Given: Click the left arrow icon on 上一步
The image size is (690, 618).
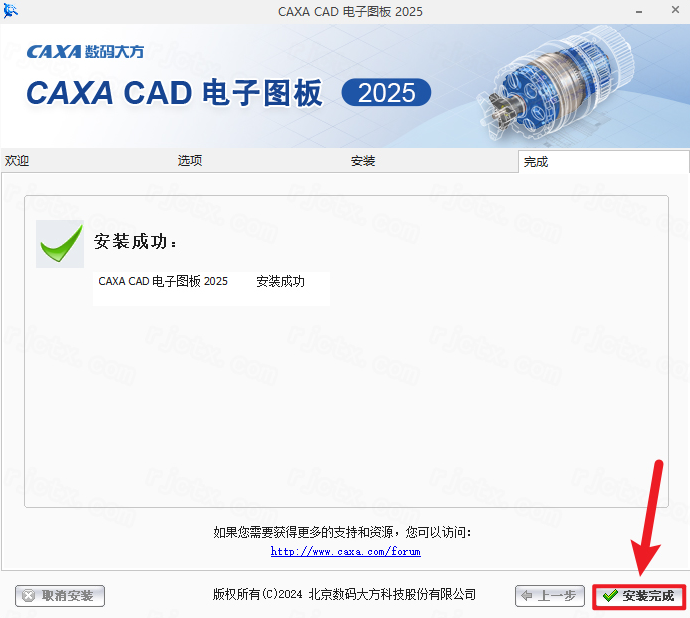Looking at the screenshot, I should click(527, 596).
